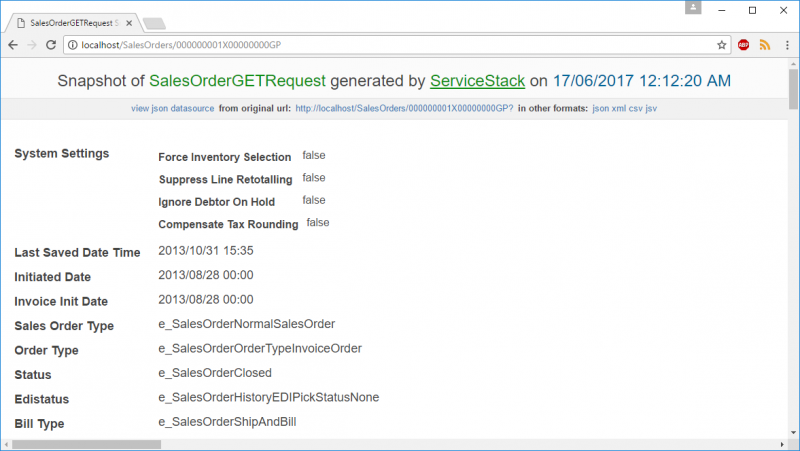This screenshot has height=451, width=800.
Task: Click the Chrome user profile icon
Action: click(693, 8)
